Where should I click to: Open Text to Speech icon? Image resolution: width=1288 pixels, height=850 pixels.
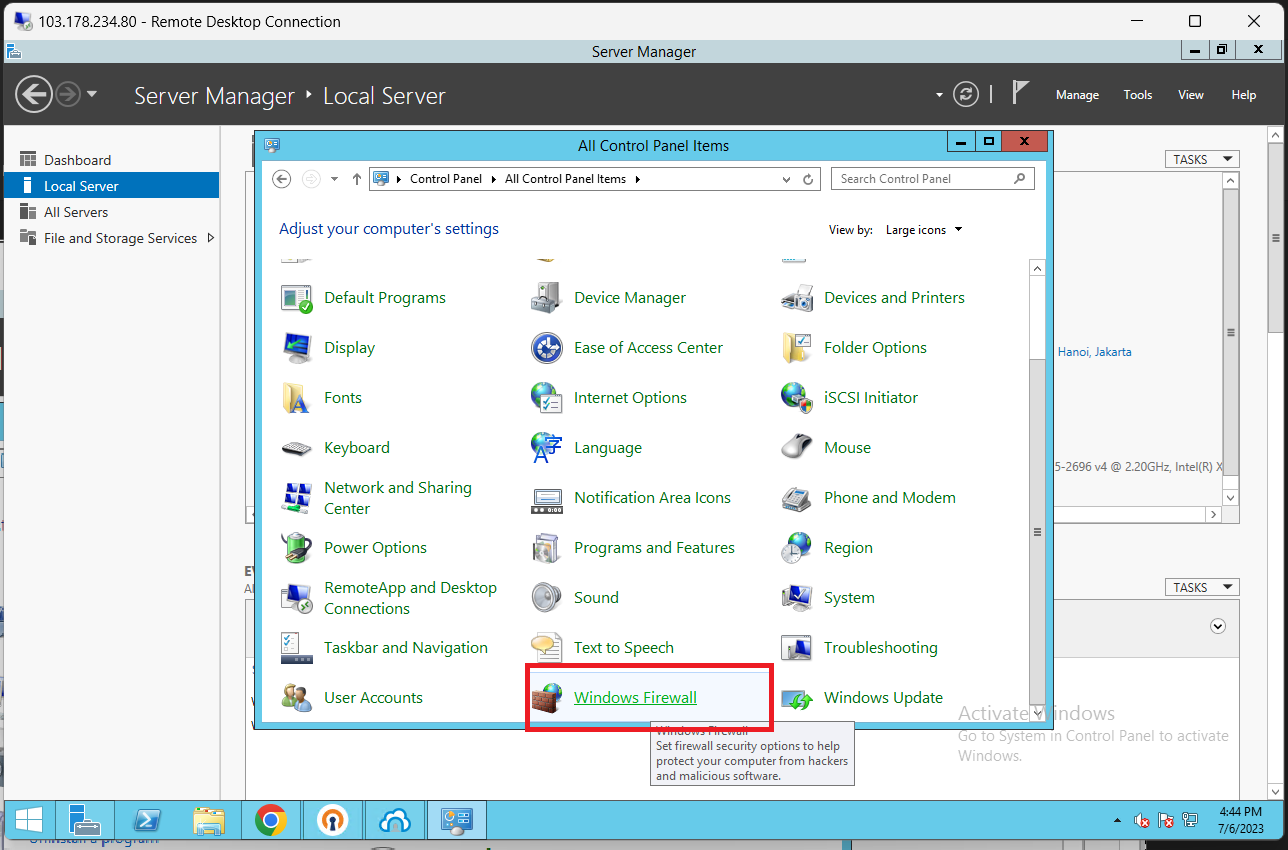click(547, 648)
